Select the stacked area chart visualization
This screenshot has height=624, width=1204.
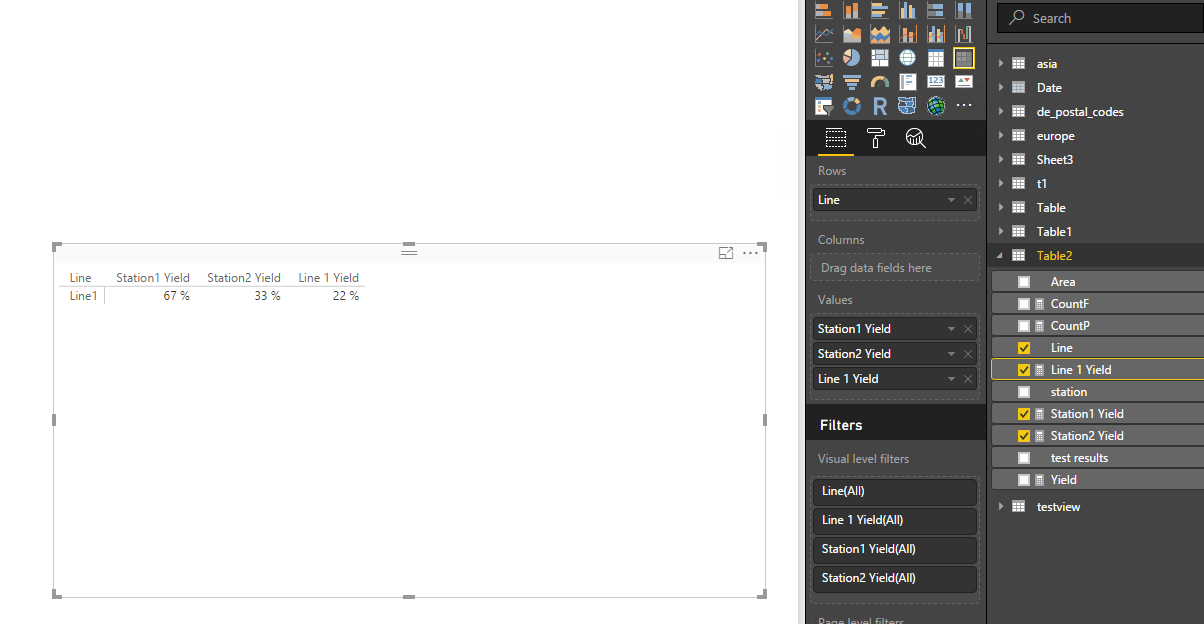880,34
